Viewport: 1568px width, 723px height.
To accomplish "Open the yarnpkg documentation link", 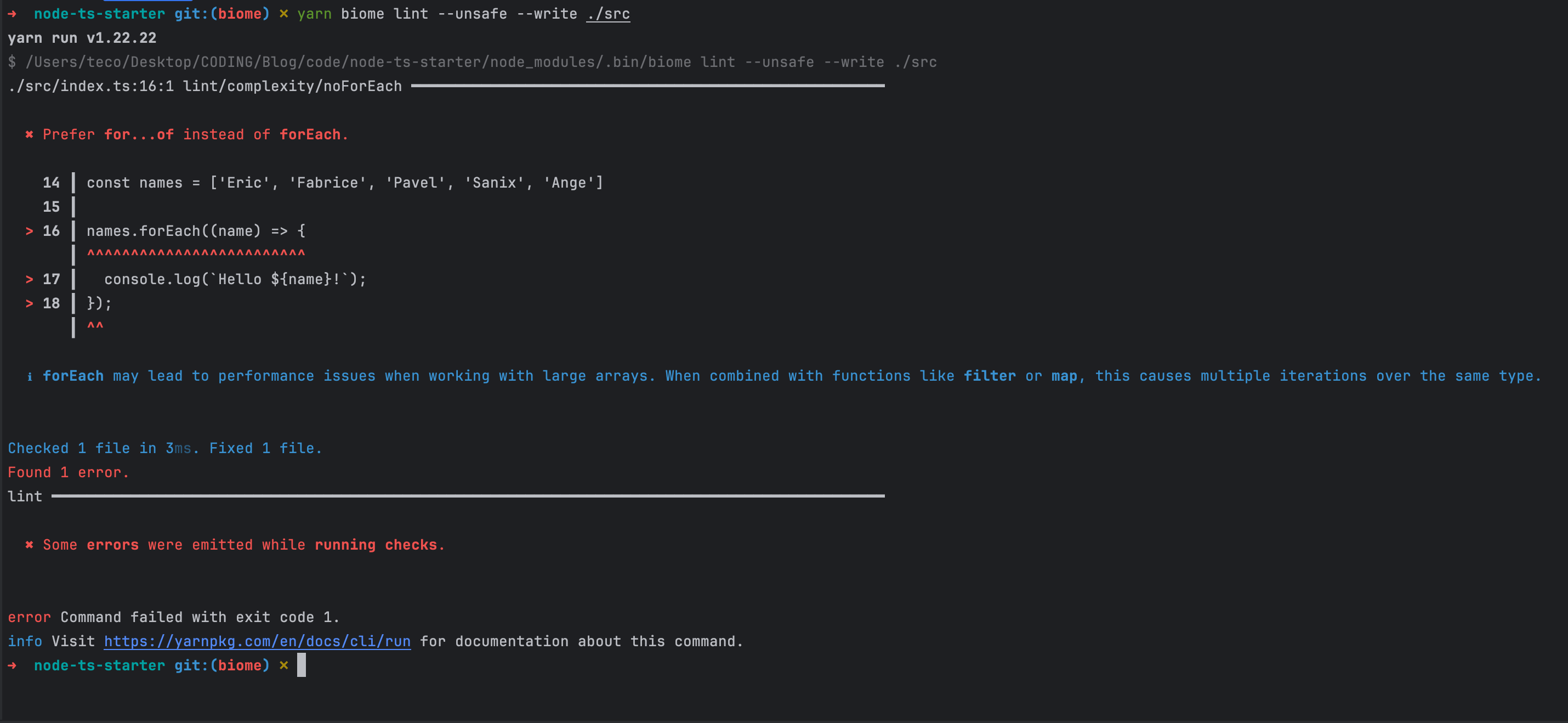I will (x=256, y=641).
